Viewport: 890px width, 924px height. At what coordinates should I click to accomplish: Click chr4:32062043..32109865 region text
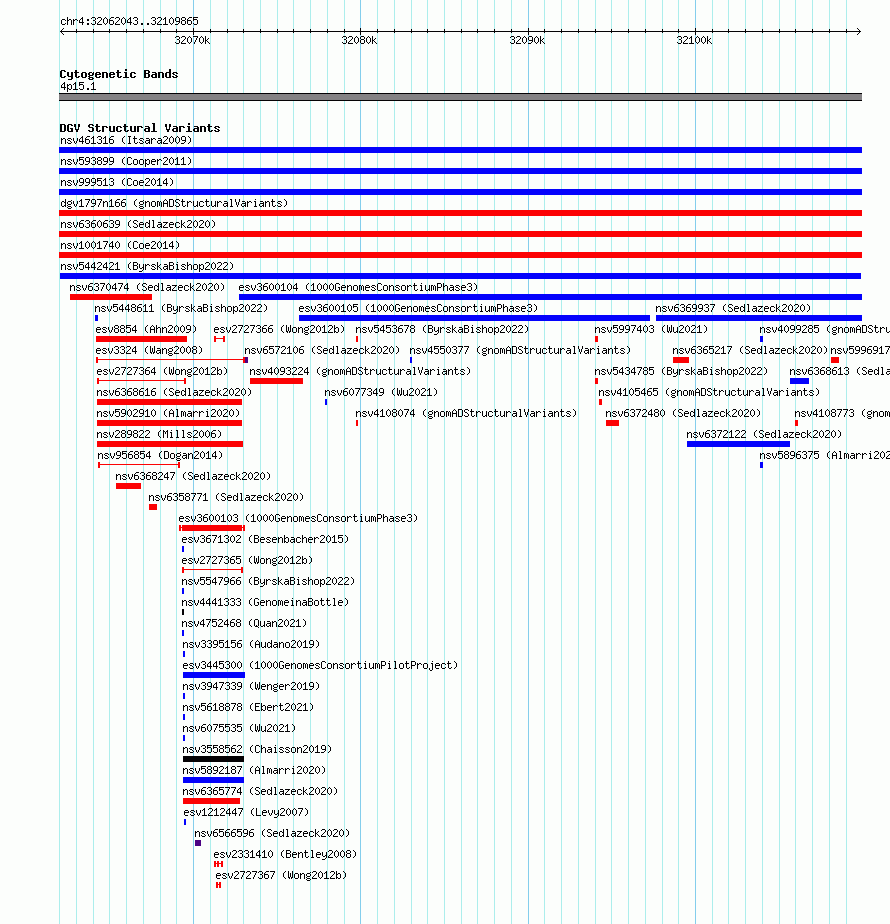[x=129, y=21]
